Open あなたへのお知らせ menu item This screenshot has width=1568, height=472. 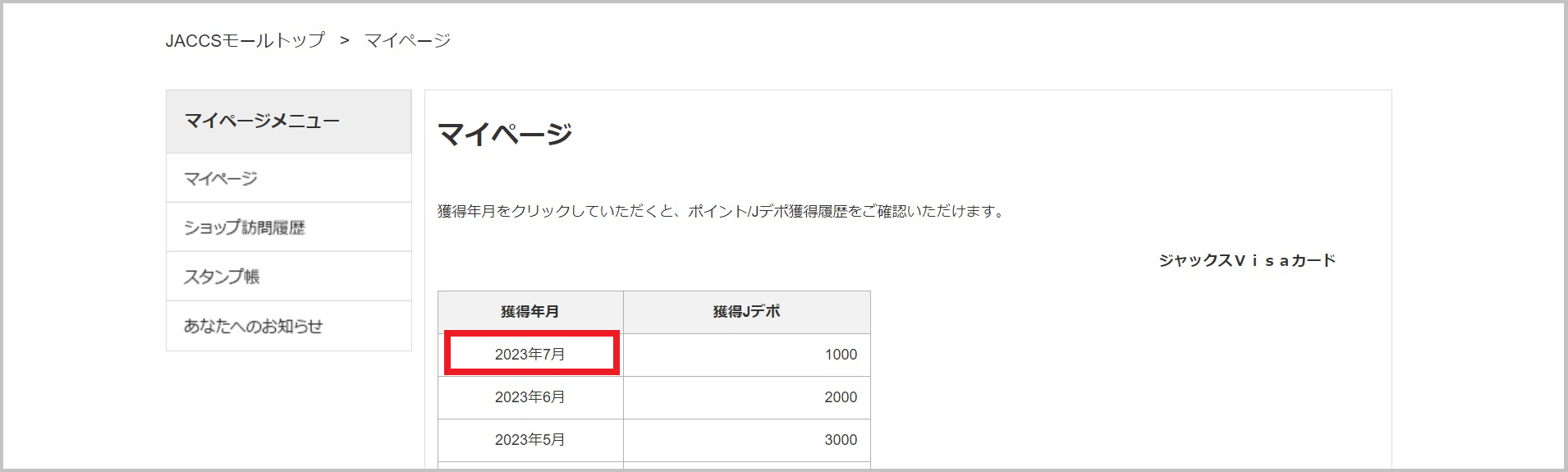289,326
